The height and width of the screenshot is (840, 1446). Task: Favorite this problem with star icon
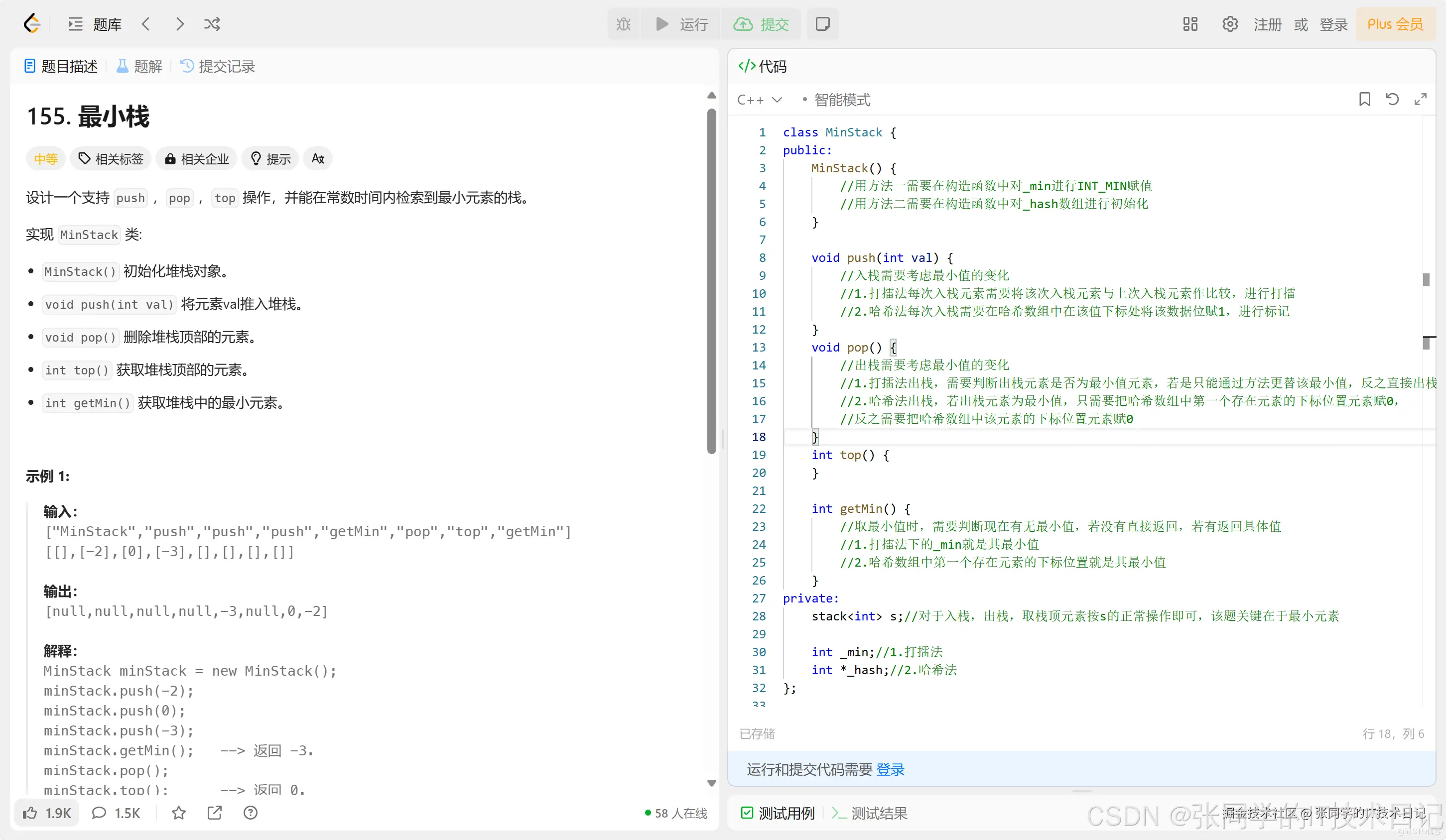tap(178, 813)
